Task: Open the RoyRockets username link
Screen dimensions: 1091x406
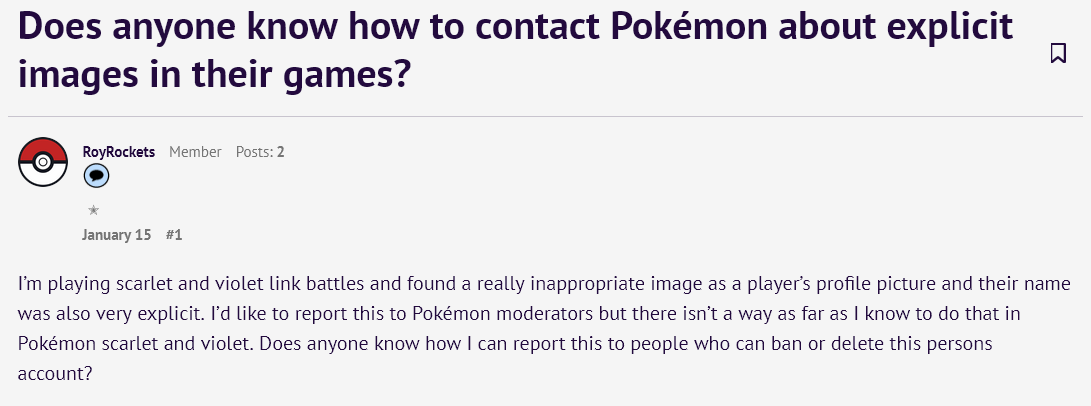Action: click(x=118, y=152)
